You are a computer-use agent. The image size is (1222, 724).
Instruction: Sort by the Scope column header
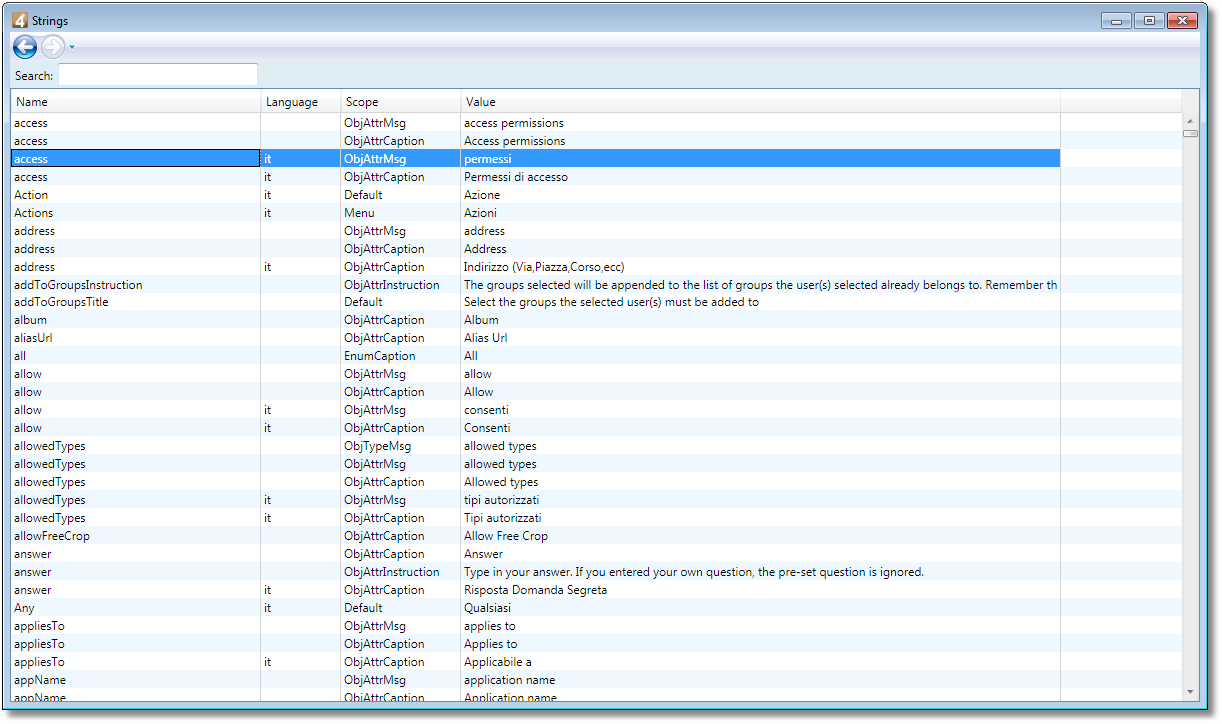point(400,102)
